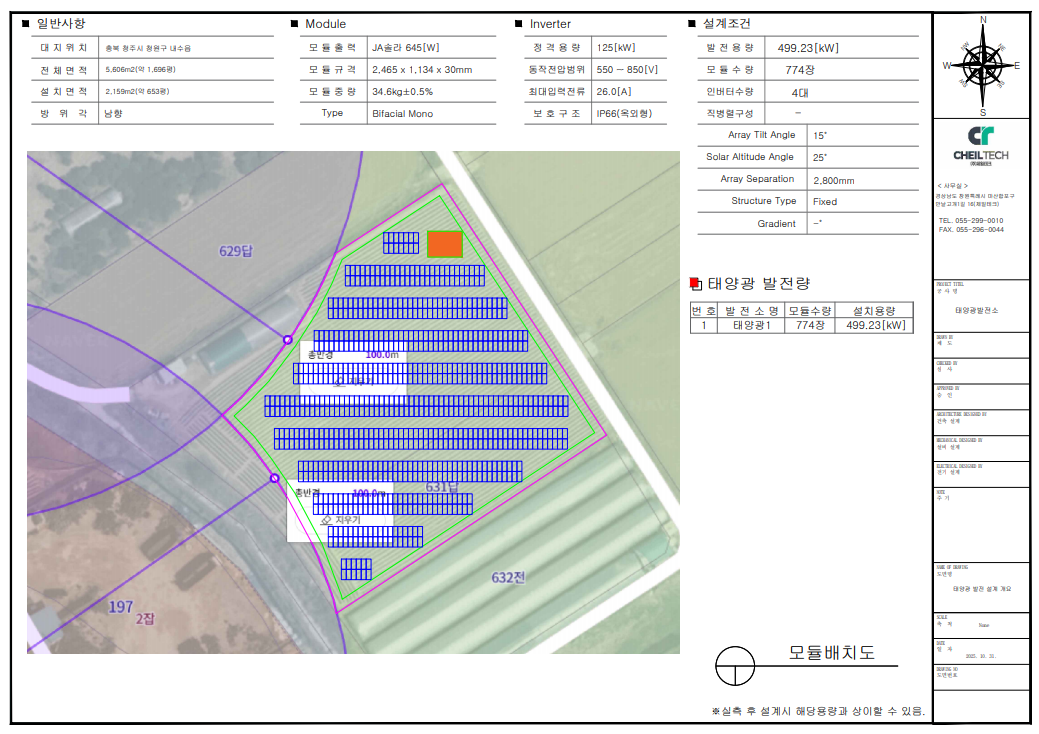The image size is (1039, 734).
Task: Click the black bullet beside 설계조건
Action: (x=692, y=24)
